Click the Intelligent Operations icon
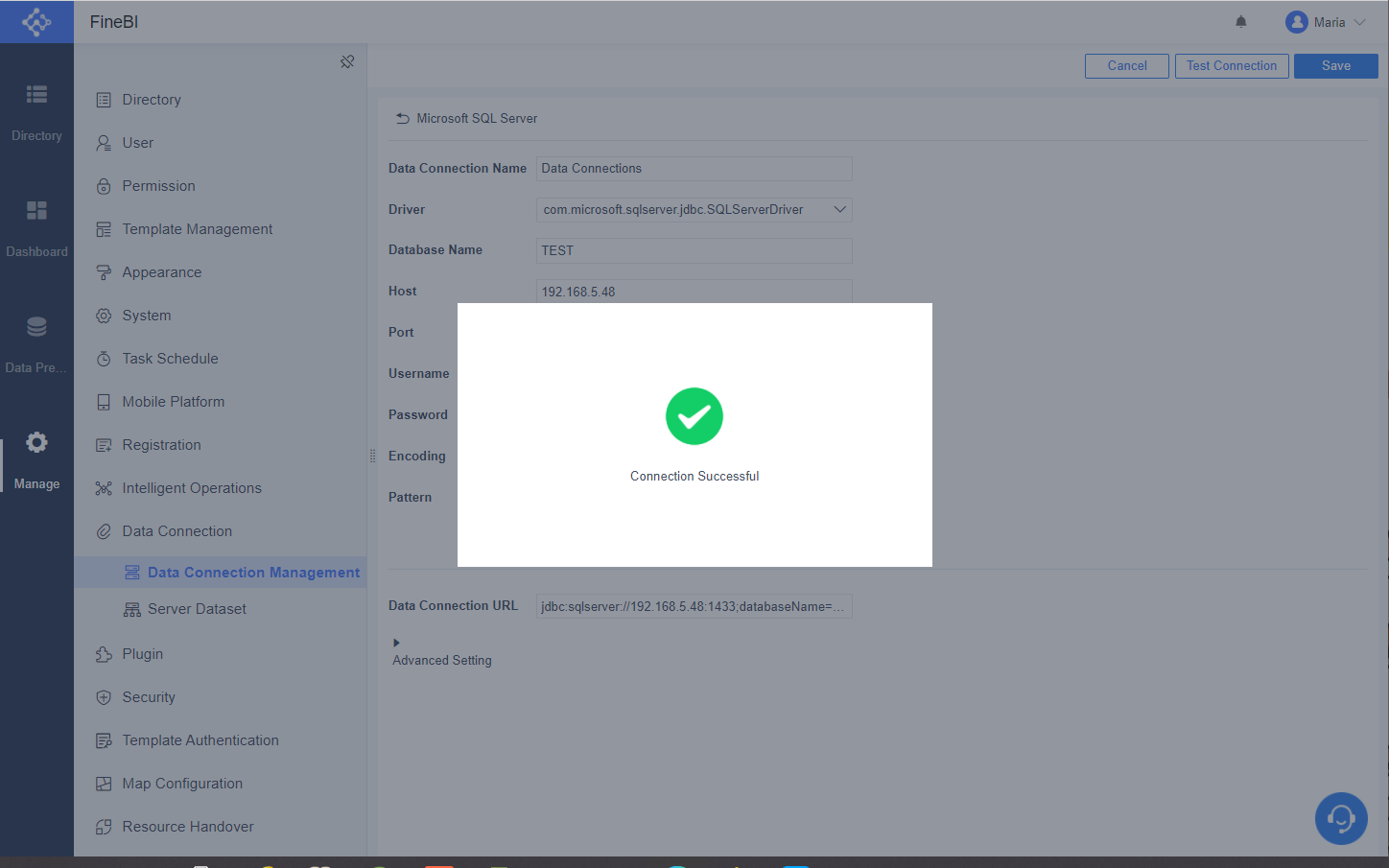 (104, 488)
